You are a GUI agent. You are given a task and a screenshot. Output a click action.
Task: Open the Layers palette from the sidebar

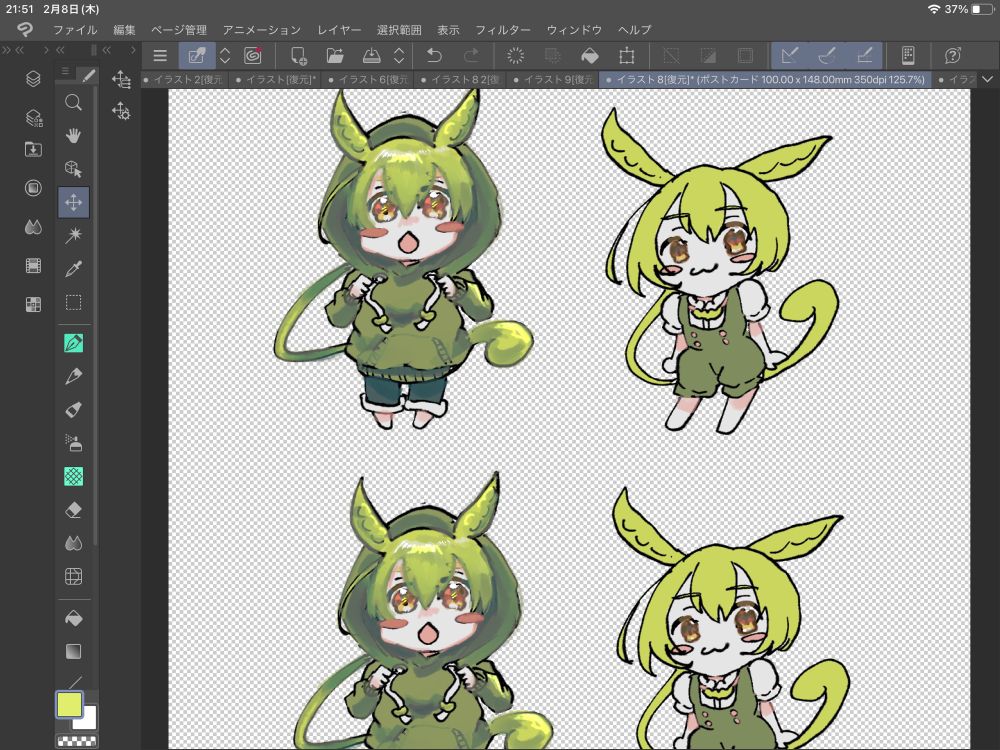click(33, 78)
